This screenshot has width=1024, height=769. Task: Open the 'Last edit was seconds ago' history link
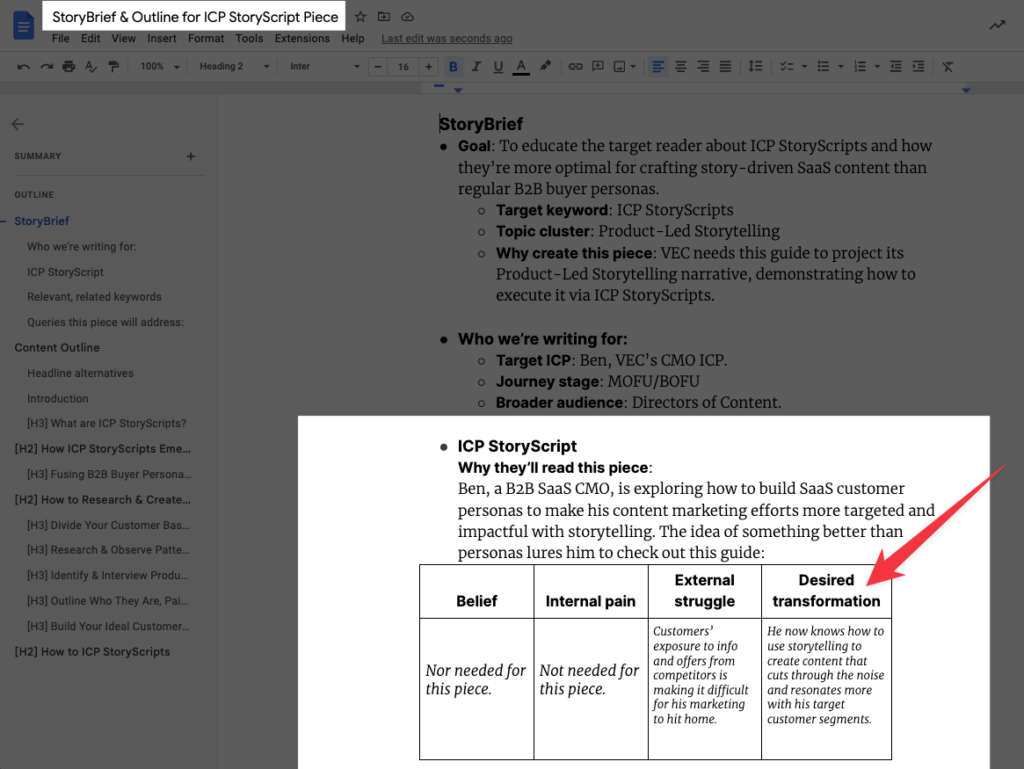point(447,39)
